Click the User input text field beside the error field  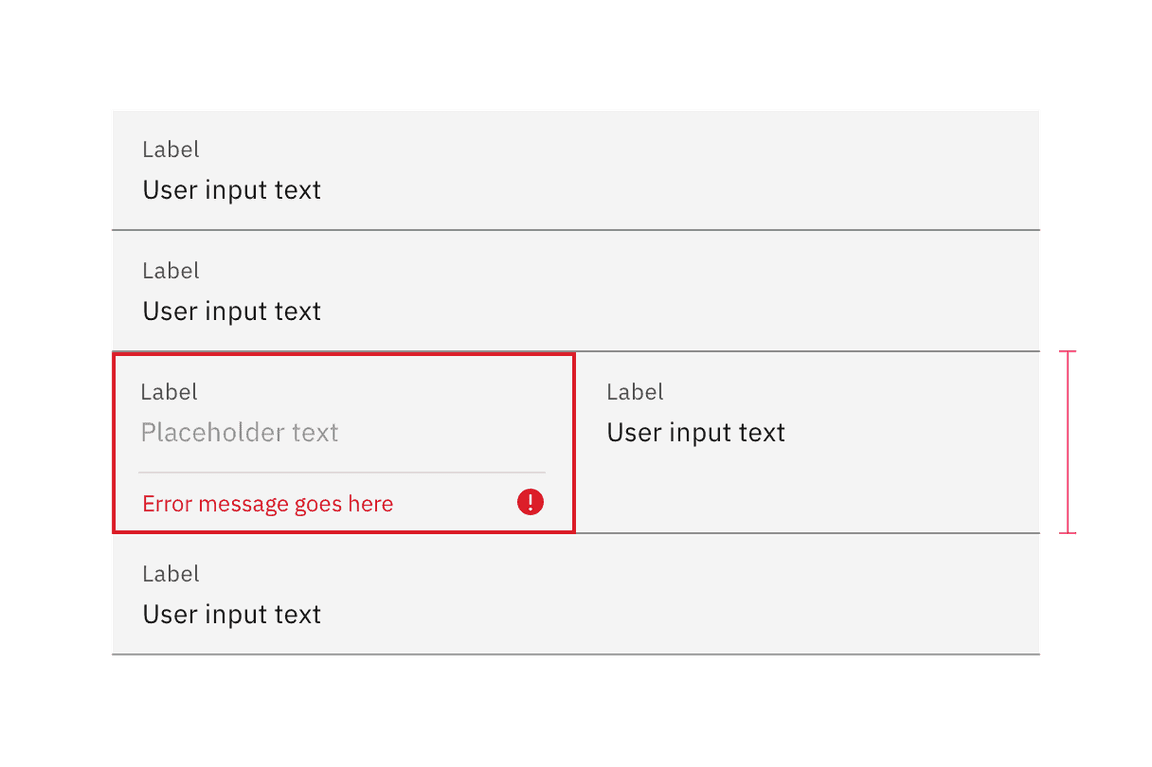point(696,432)
